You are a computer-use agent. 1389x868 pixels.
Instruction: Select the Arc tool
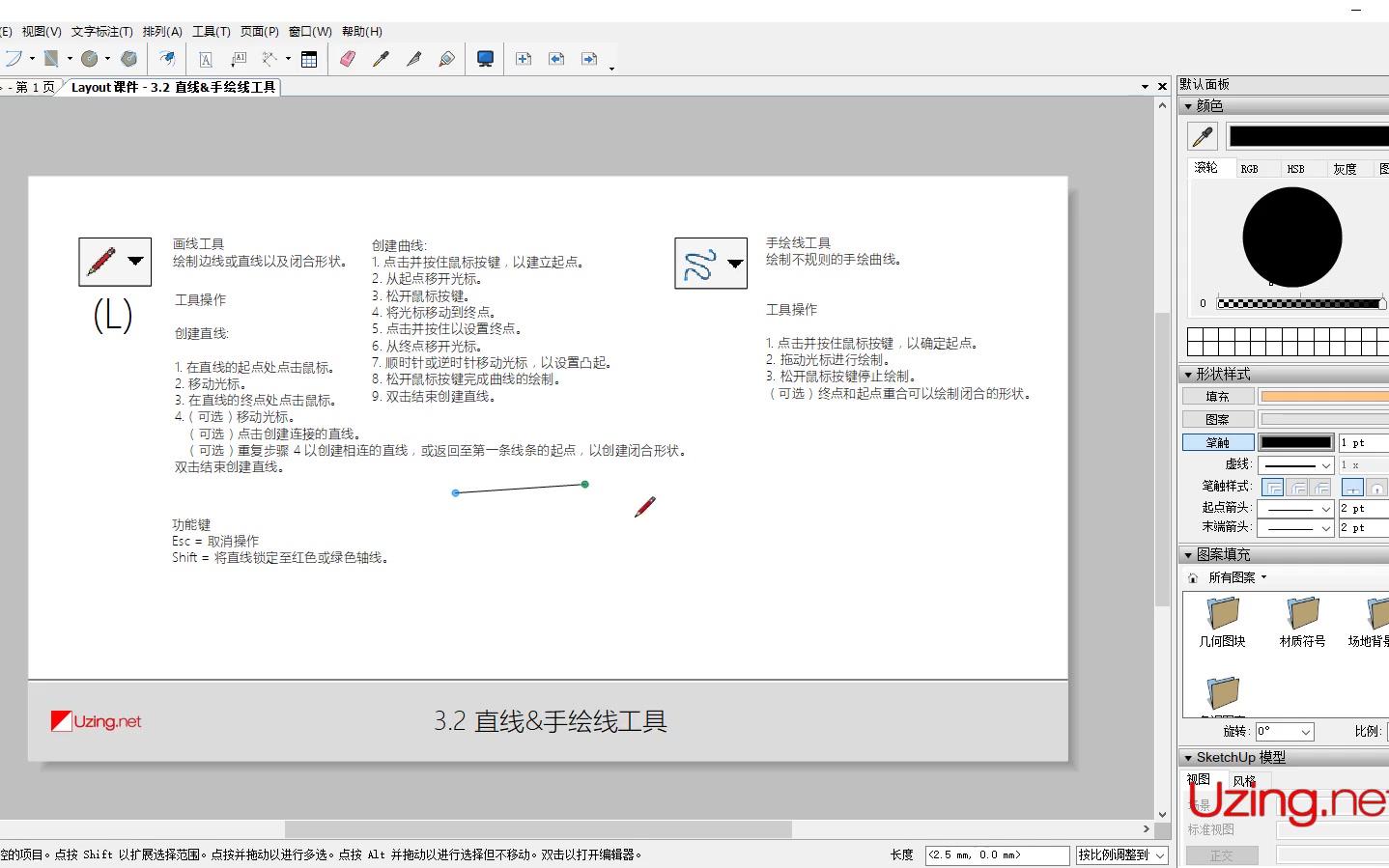point(16,59)
